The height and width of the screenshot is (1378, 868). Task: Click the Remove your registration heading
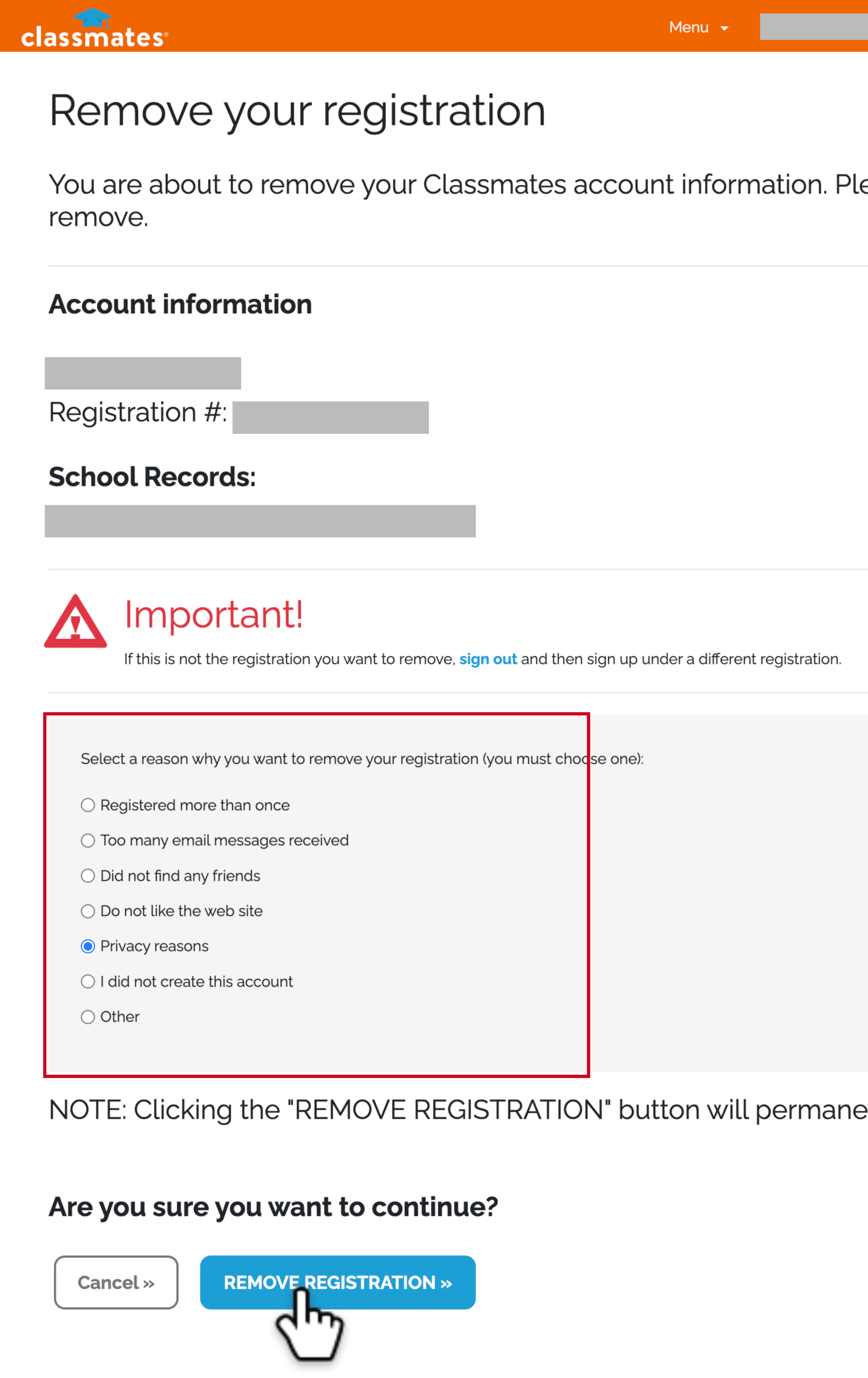297,111
